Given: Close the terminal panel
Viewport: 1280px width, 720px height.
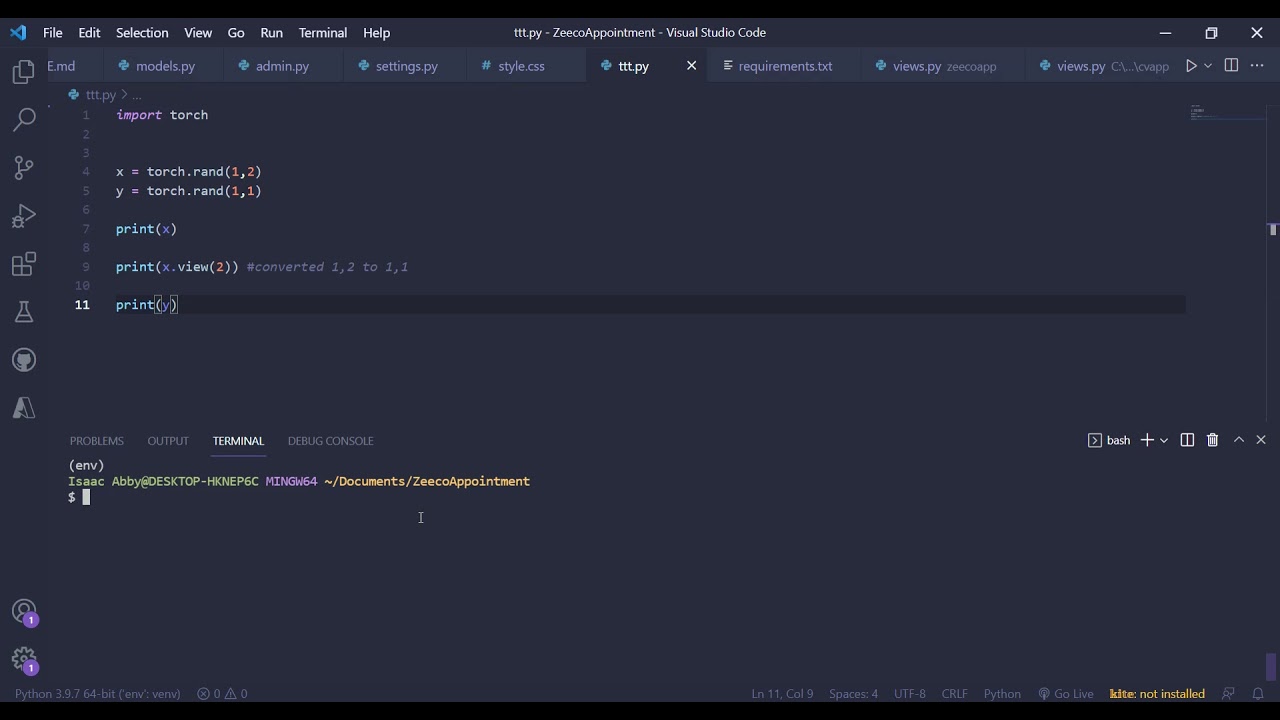Looking at the screenshot, I should click(1261, 440).
